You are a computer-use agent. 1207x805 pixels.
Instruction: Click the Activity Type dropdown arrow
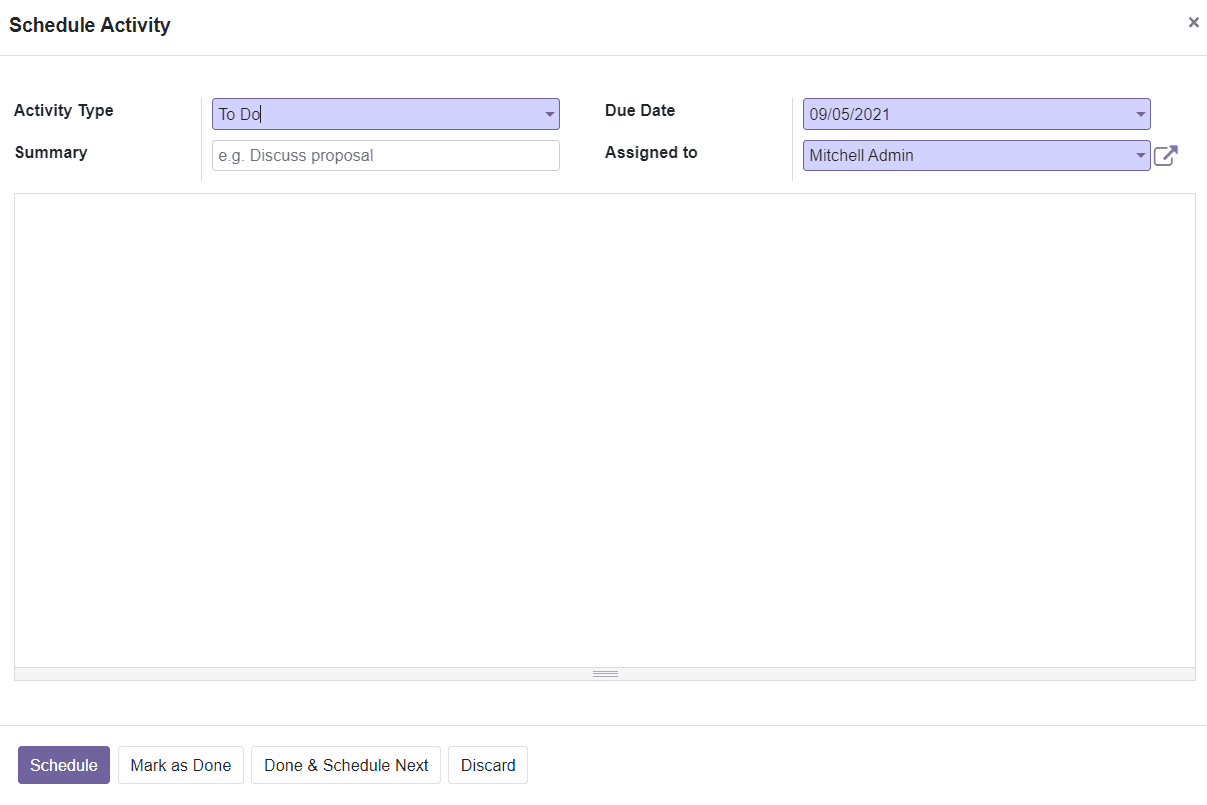pos(549,114)
